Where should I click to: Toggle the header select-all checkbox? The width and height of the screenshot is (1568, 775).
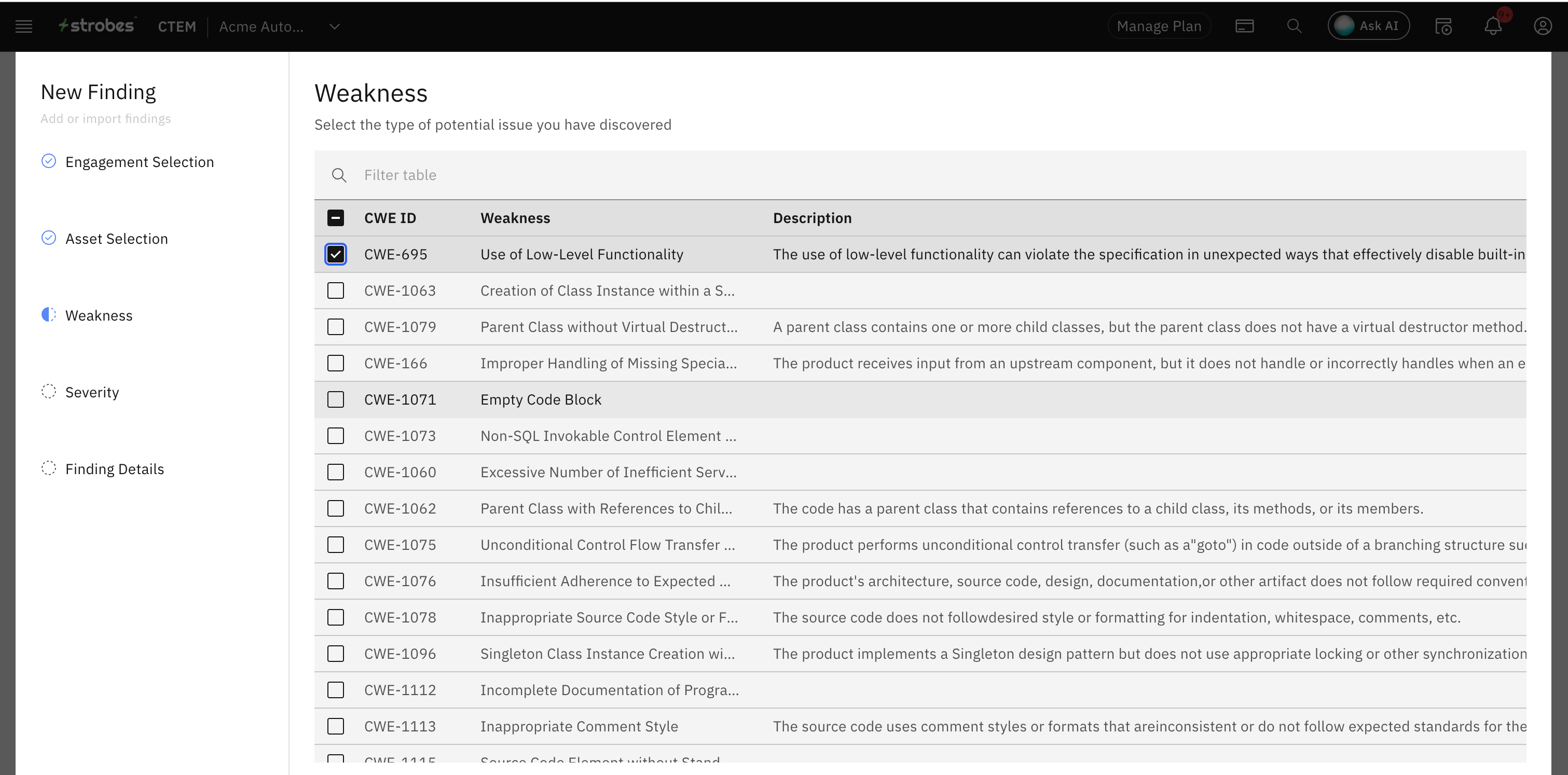[x=335, y=218]
